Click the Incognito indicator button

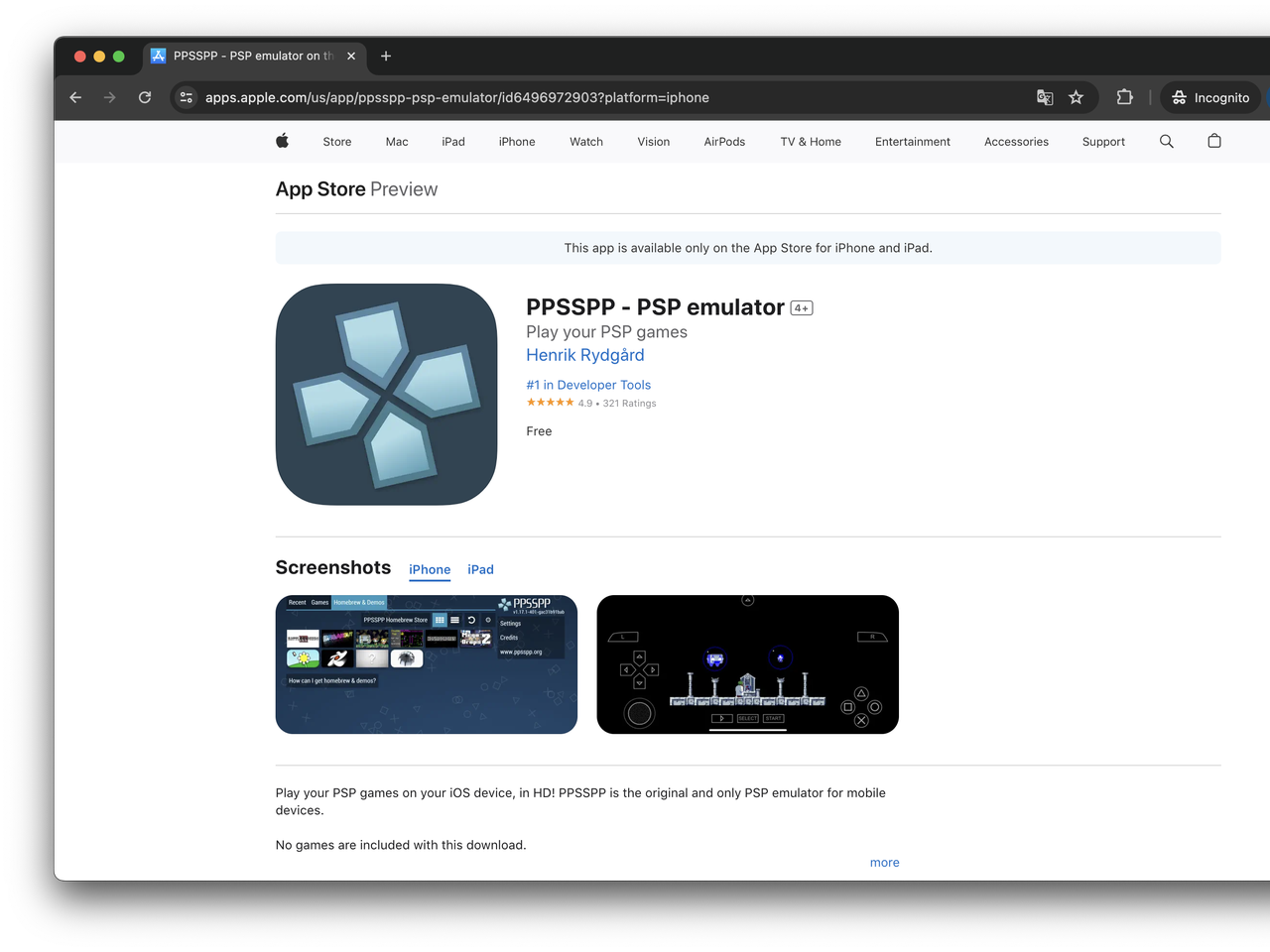[1210, 97]
